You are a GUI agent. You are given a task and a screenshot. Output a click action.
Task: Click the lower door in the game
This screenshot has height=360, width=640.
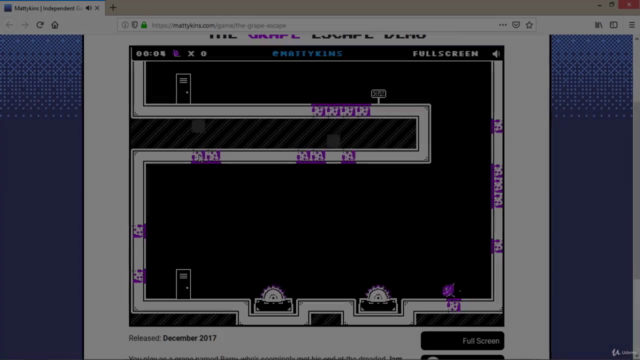[183, 284]
